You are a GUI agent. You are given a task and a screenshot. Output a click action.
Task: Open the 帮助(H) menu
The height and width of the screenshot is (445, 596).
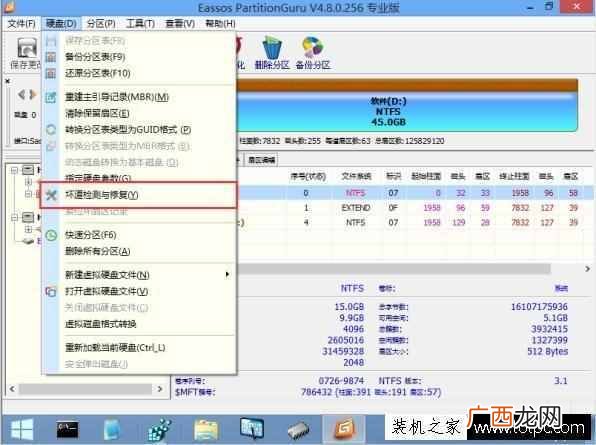click(220, 24)
